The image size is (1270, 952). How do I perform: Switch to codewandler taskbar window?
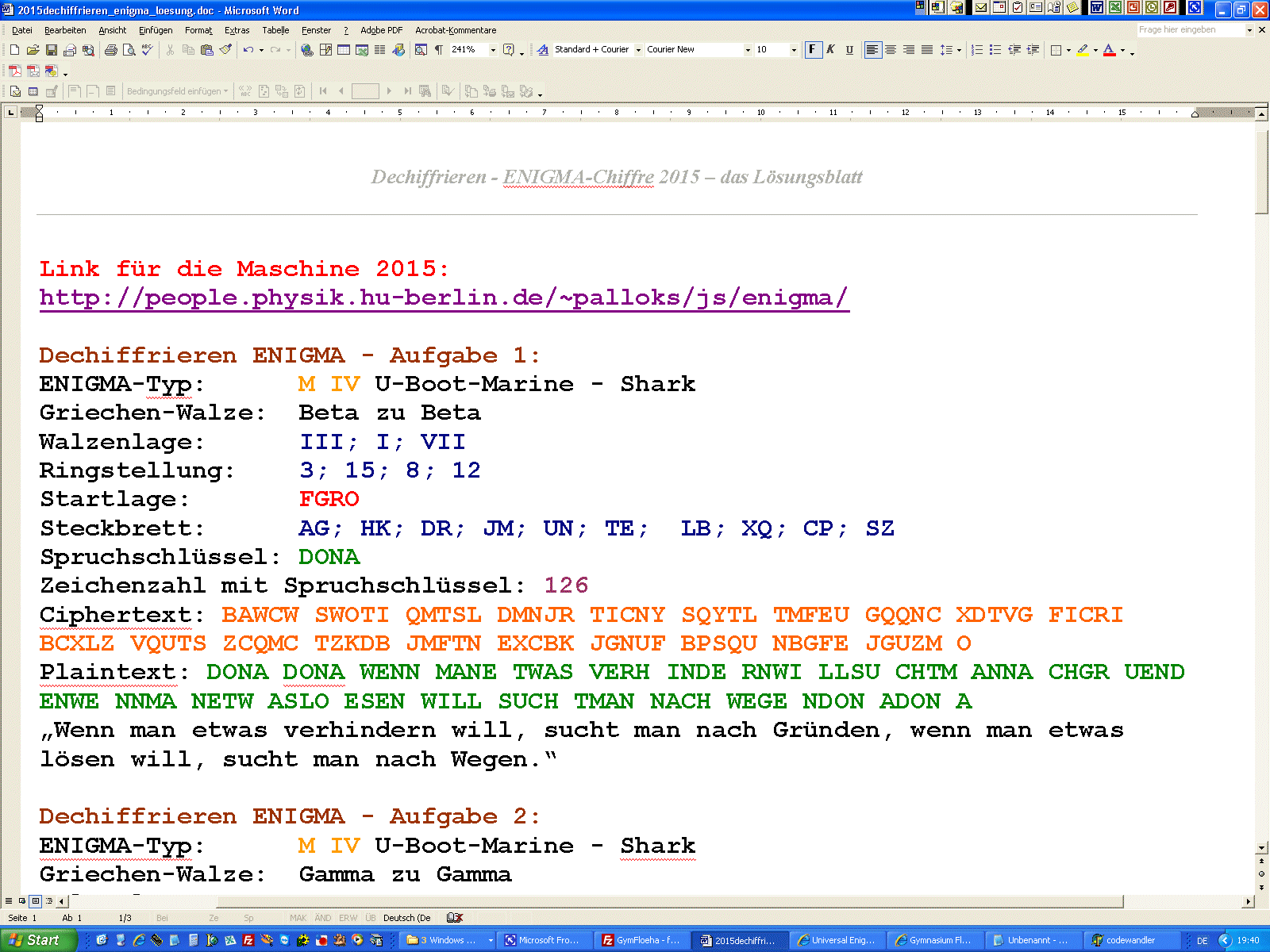pos(1132,940)
